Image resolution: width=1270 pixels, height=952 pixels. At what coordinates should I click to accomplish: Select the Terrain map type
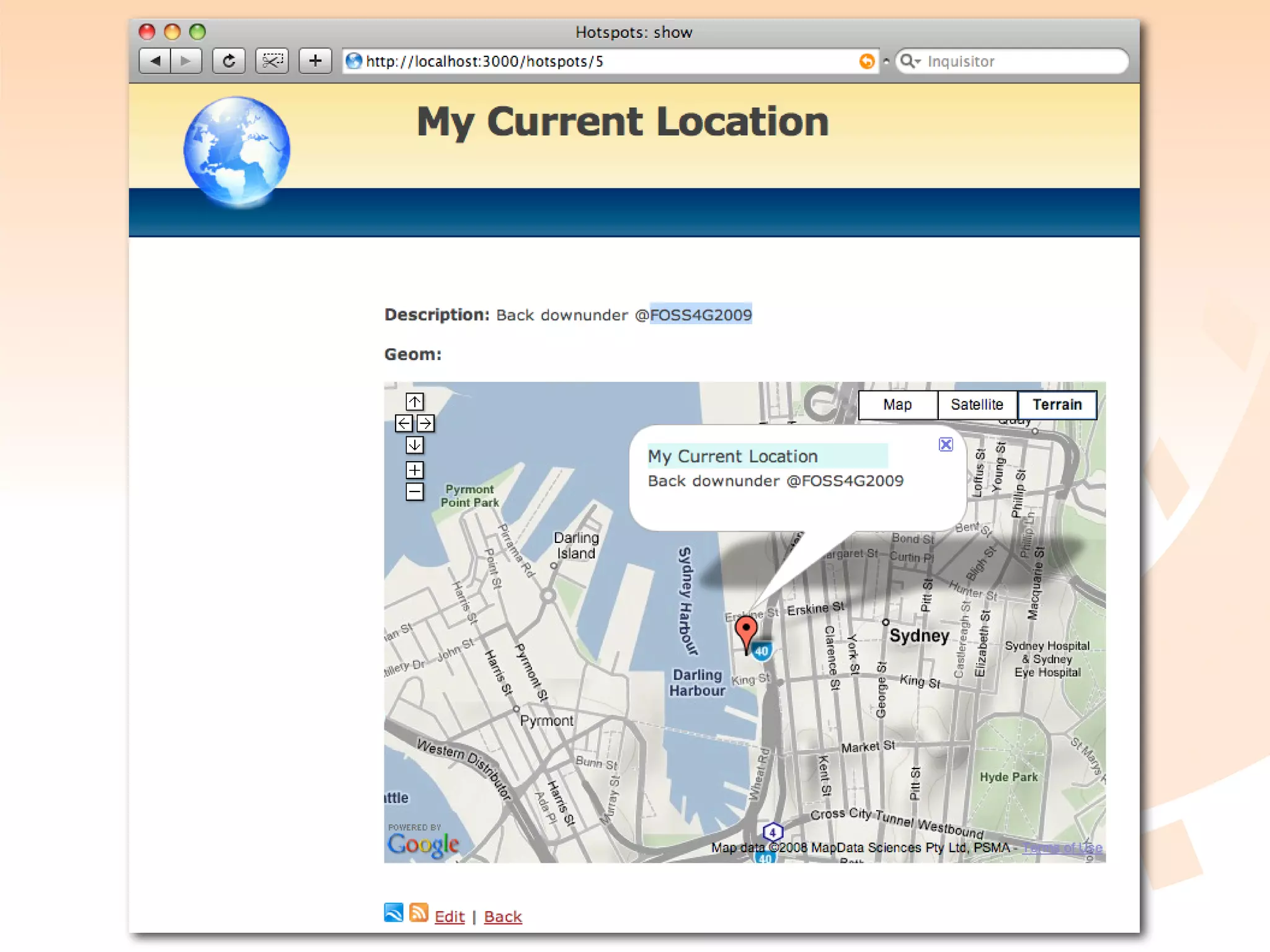coord(1057,405)
